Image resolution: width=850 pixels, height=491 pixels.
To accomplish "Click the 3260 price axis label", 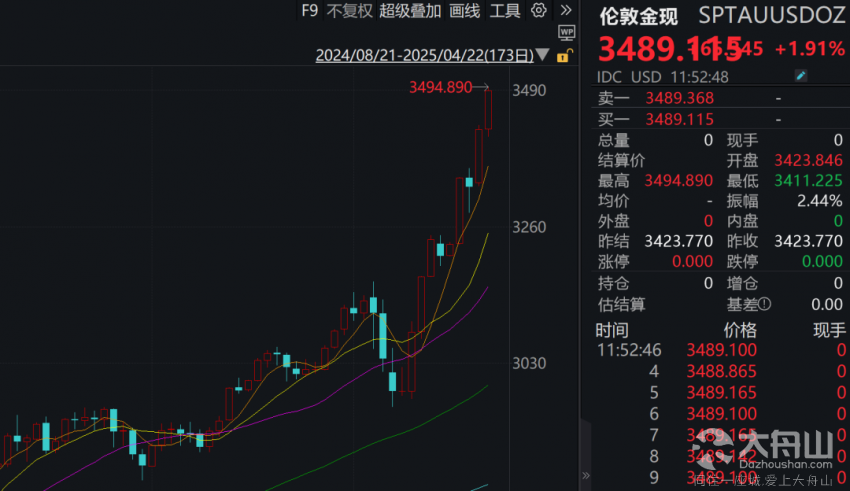I will (529, 227).
